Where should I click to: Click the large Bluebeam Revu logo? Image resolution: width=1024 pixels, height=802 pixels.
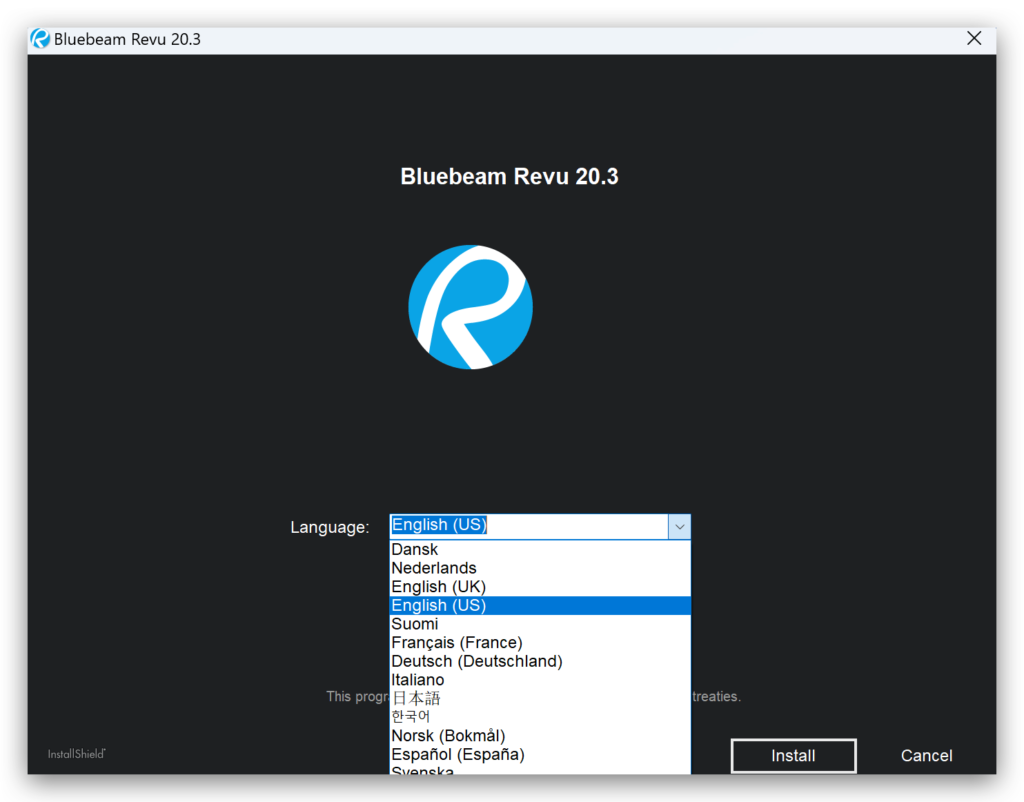click(470, 307)
